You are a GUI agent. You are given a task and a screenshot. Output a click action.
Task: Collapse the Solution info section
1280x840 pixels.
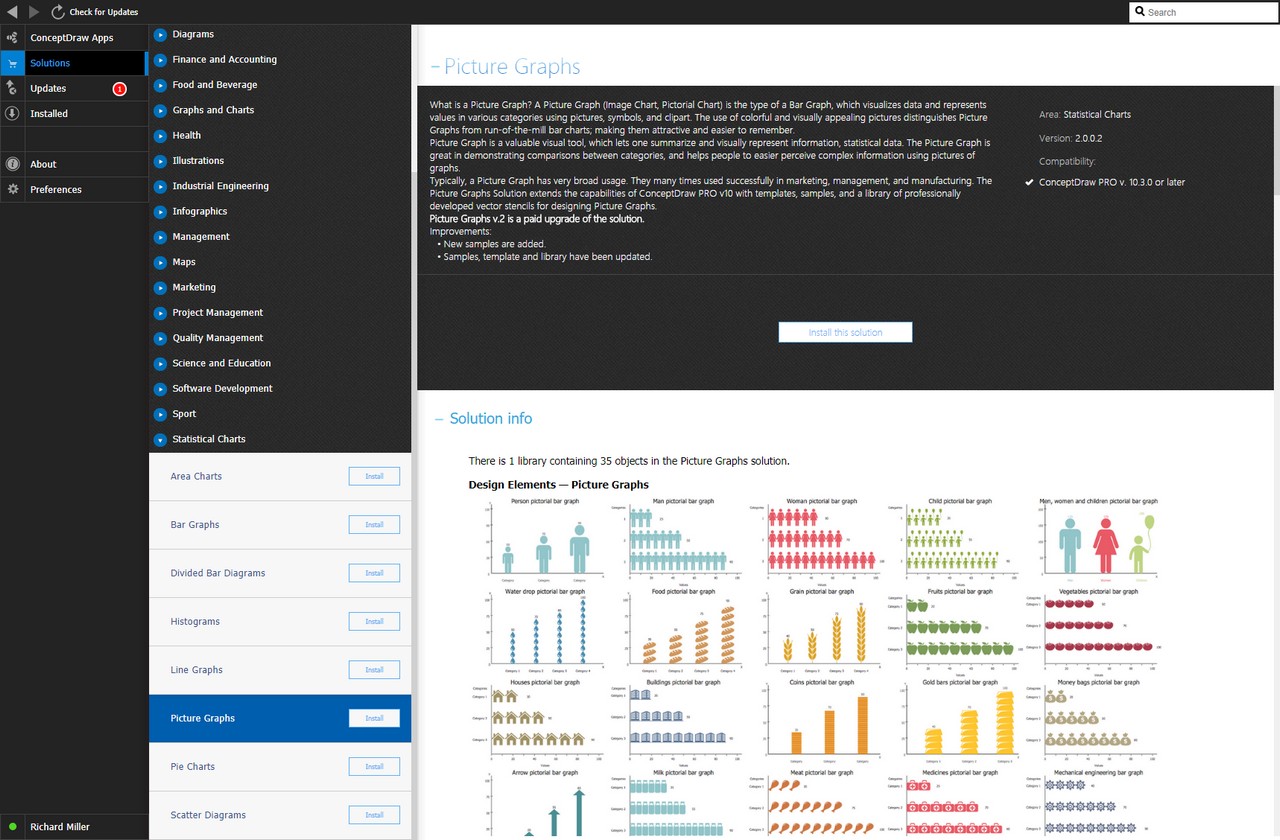click(x=439, y=419)
